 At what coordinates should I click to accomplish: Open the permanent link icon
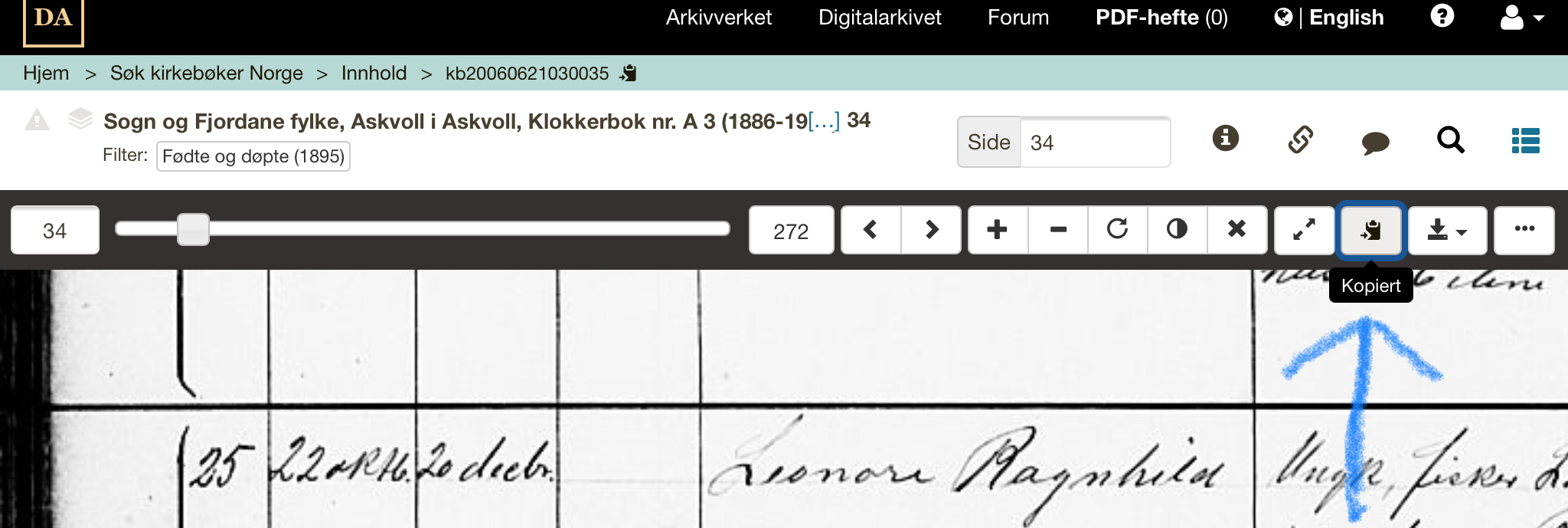coord(1301,139)
